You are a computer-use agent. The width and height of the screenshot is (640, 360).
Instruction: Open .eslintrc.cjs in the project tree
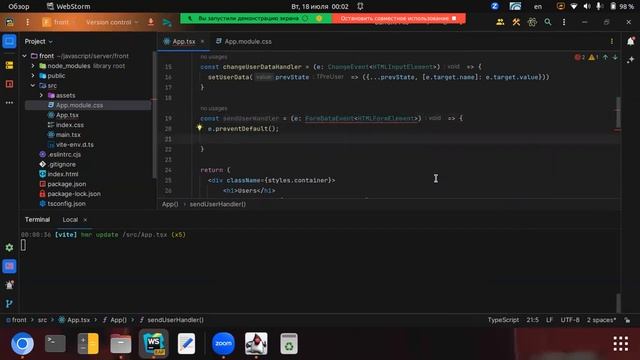click(64, 154)
